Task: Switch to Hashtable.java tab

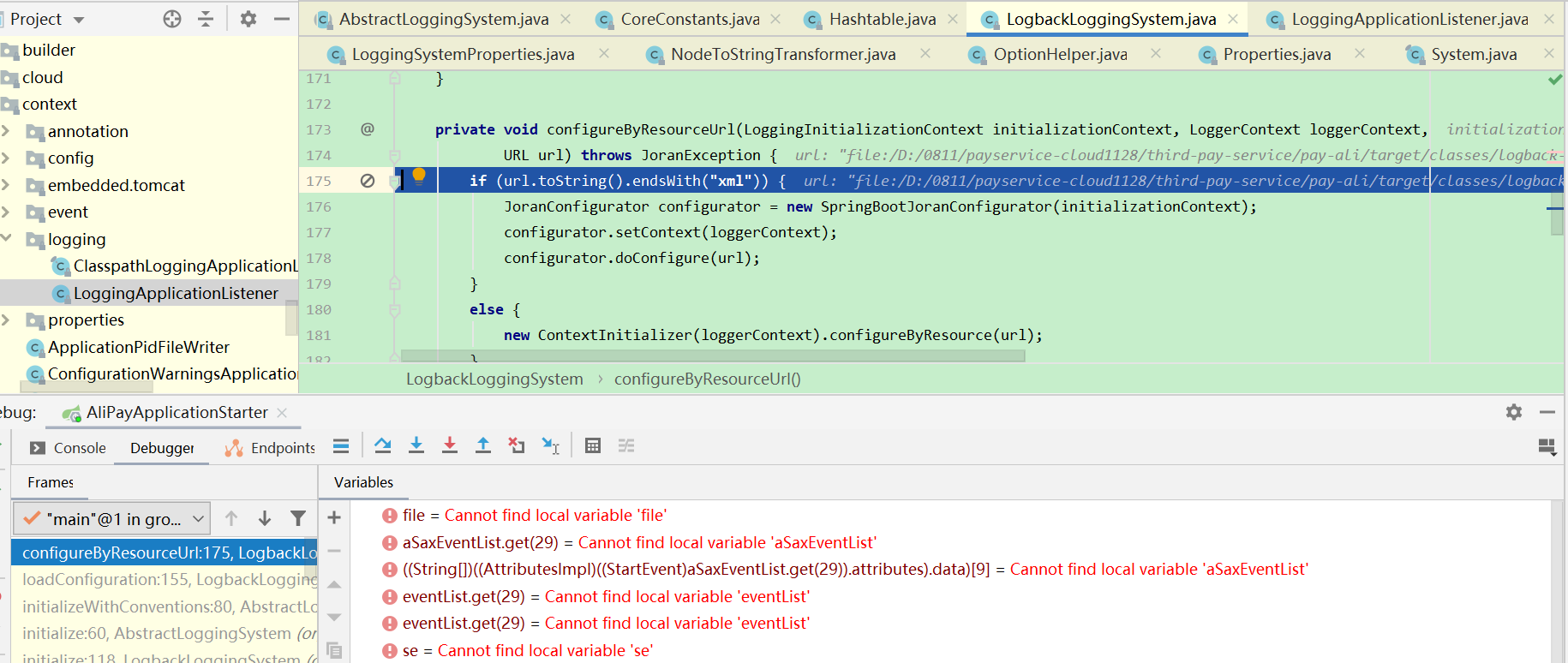Action: click(882, 19)
